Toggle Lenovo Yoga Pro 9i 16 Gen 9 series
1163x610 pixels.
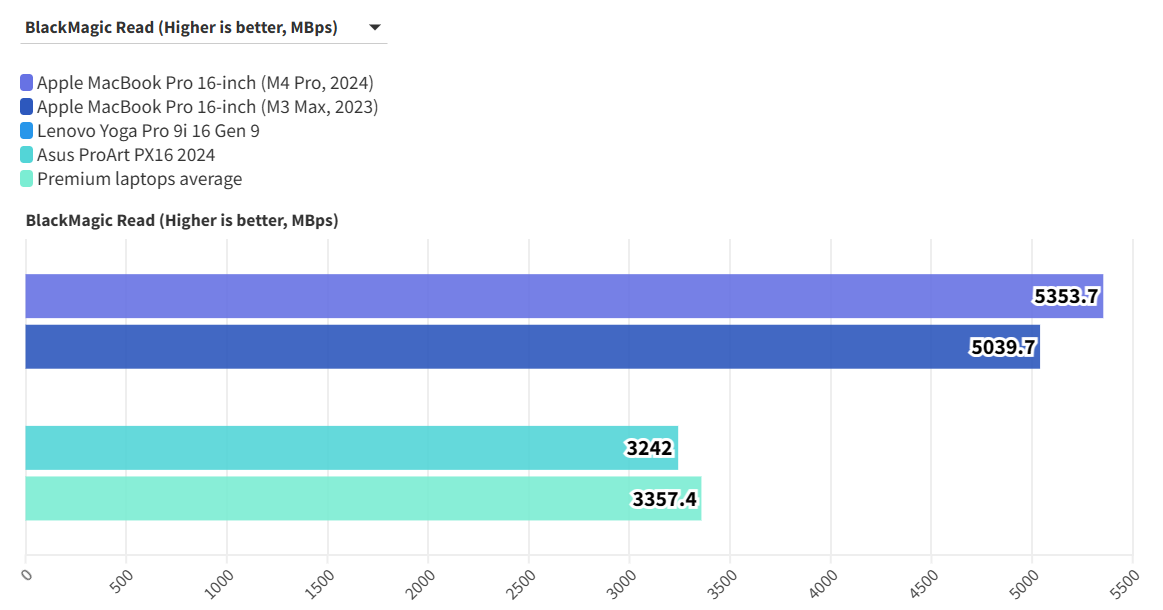coord(148,131)
